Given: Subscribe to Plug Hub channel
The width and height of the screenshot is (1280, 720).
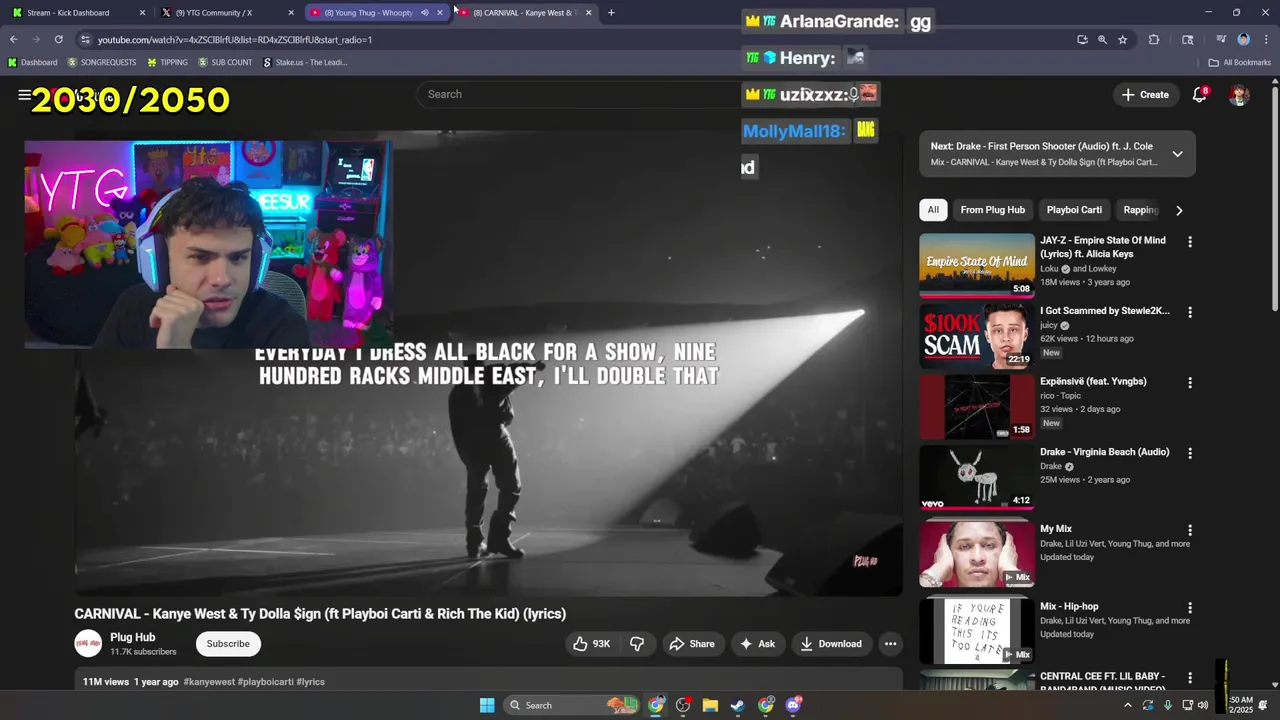Looking at the screenshot, I should (228, 644).
